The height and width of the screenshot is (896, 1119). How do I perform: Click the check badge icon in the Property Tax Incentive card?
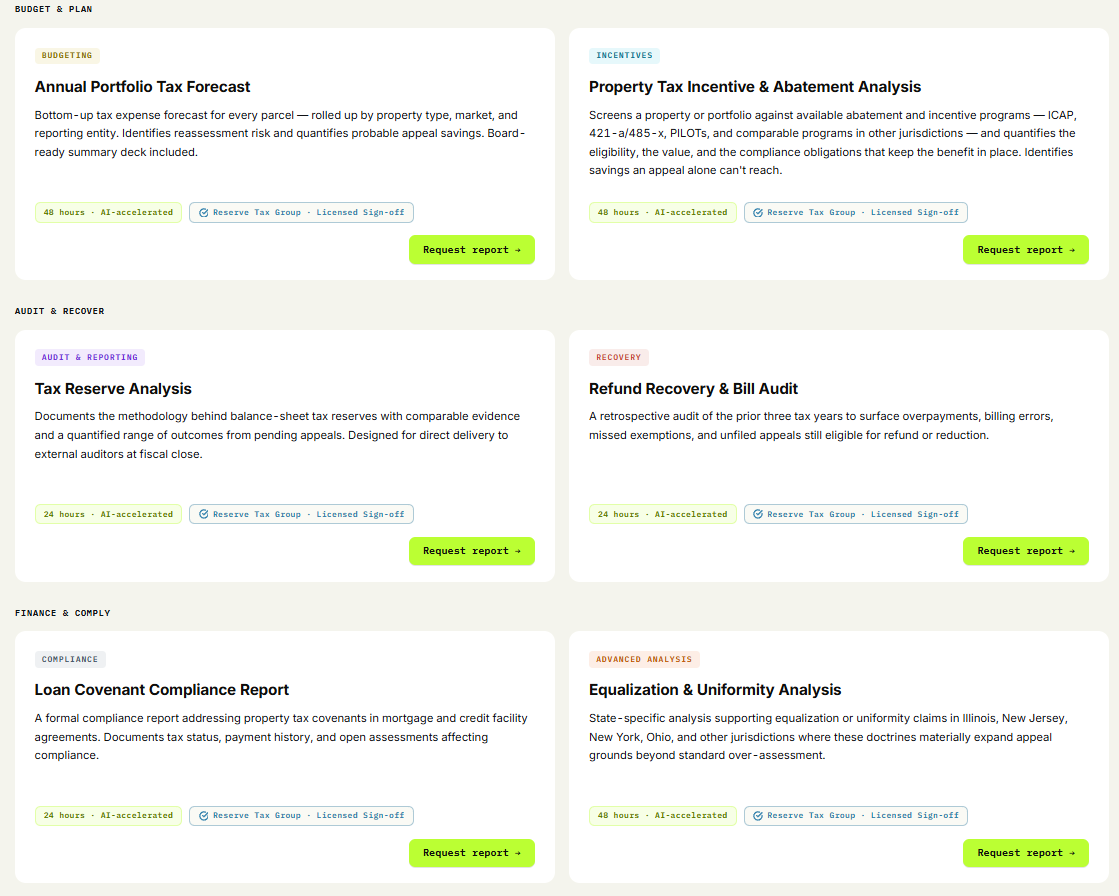pyautogui.click(x=758, y=213)
